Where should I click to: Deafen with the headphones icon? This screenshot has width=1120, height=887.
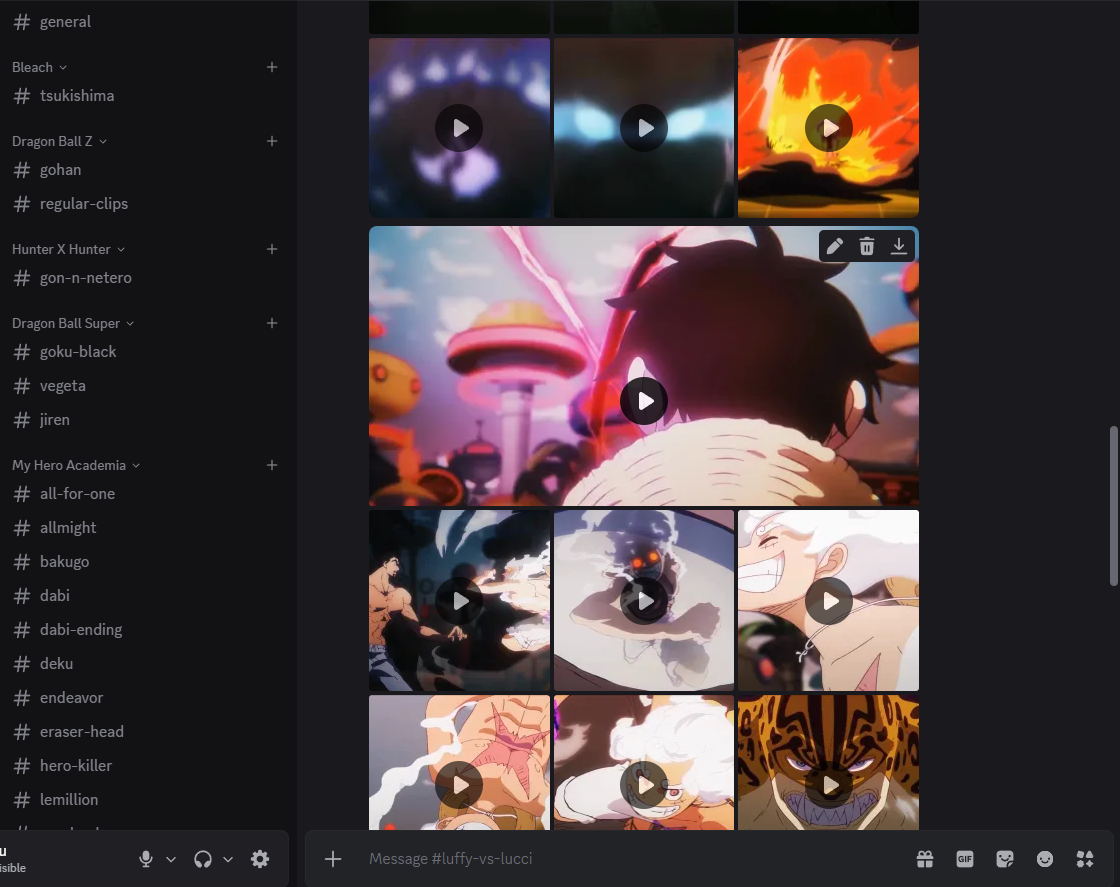(x=203, y=859)
